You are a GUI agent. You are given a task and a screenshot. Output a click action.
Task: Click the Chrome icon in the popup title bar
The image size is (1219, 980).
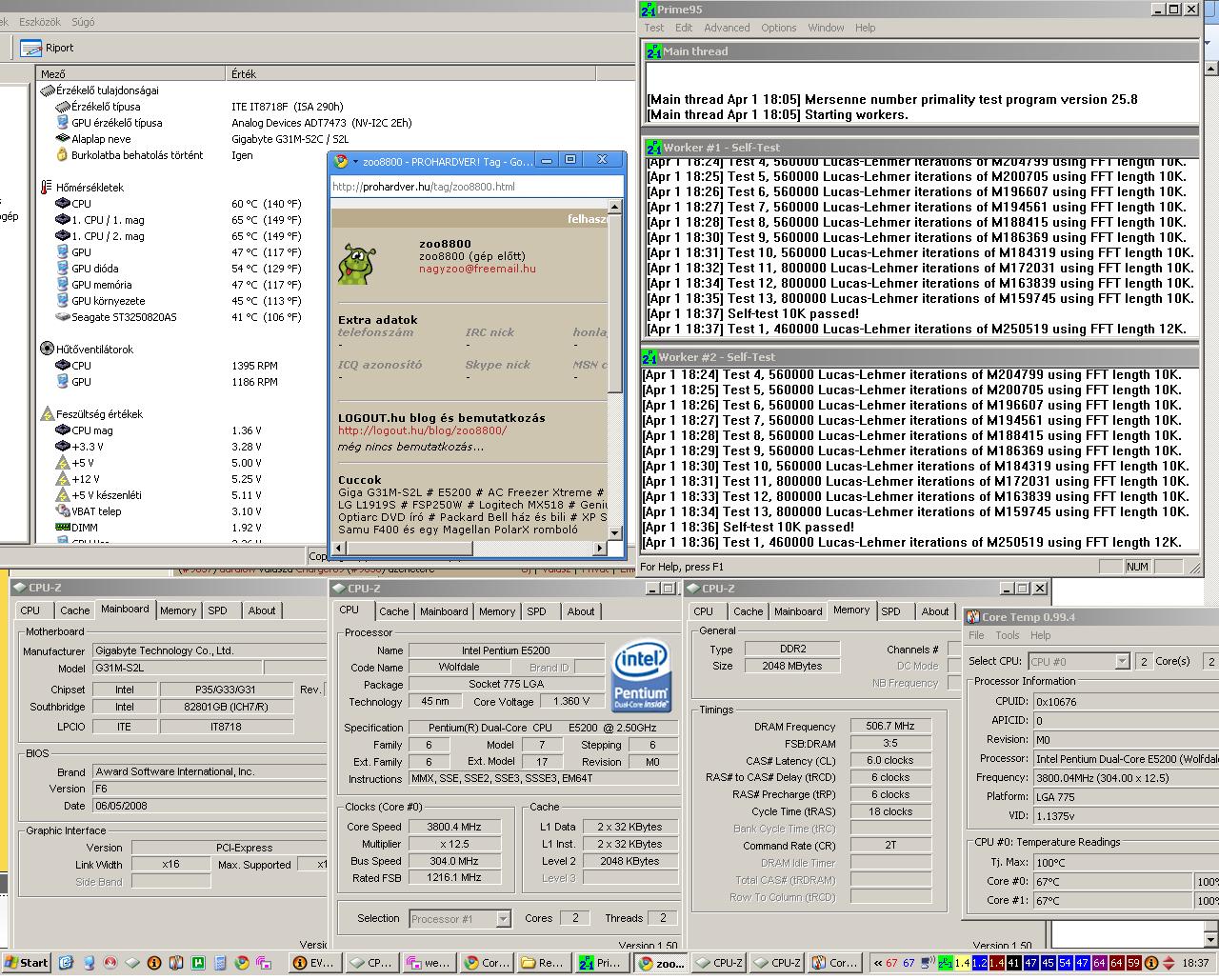point(342,162)
